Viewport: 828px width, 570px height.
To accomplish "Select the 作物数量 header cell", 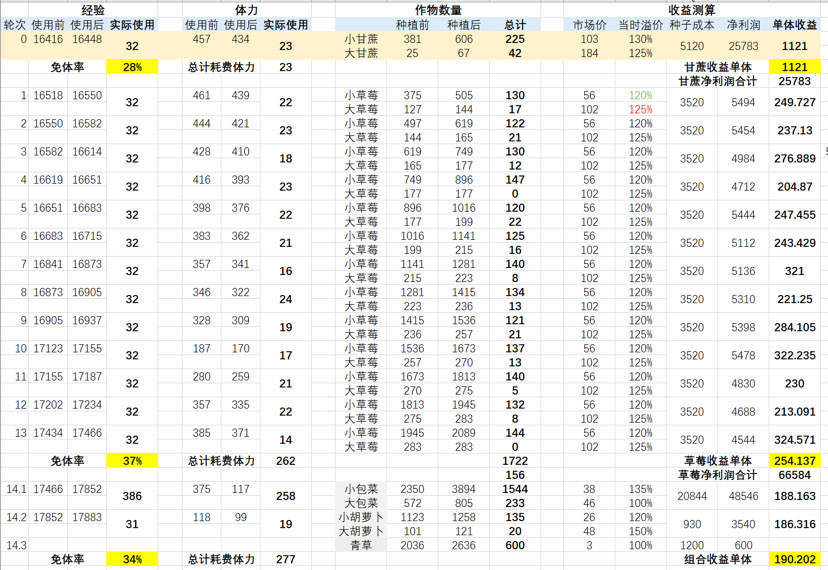I will [x=438, y=10].
